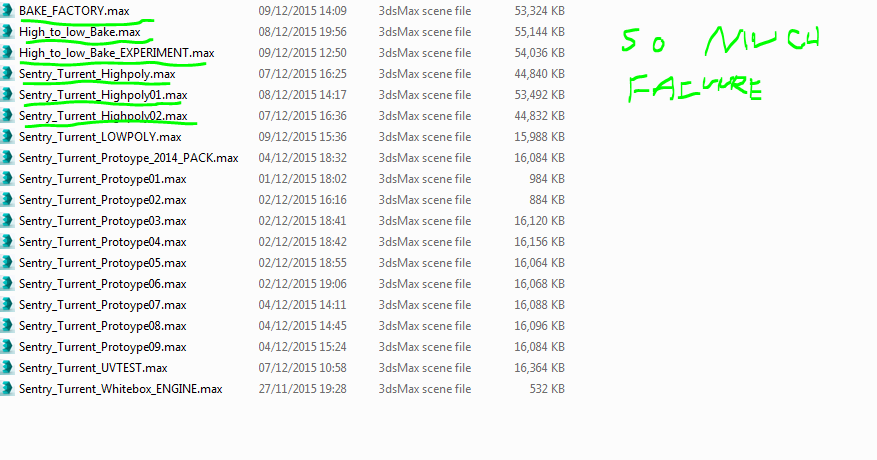The height and width of the screenshot is (460, 877).
Task: Click icon beside Sentry_Turrent_UVTEST.max
Action: point(7,368)
